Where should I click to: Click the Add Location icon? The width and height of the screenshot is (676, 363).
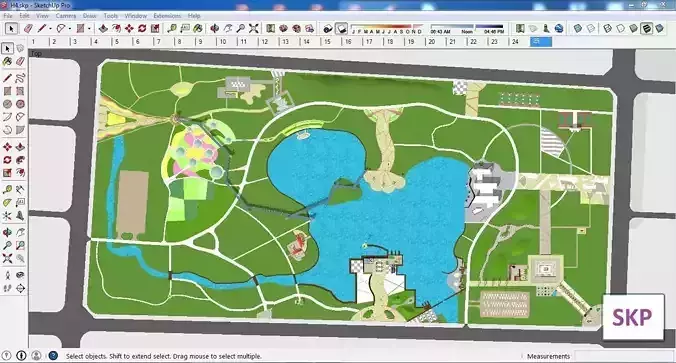520,28
